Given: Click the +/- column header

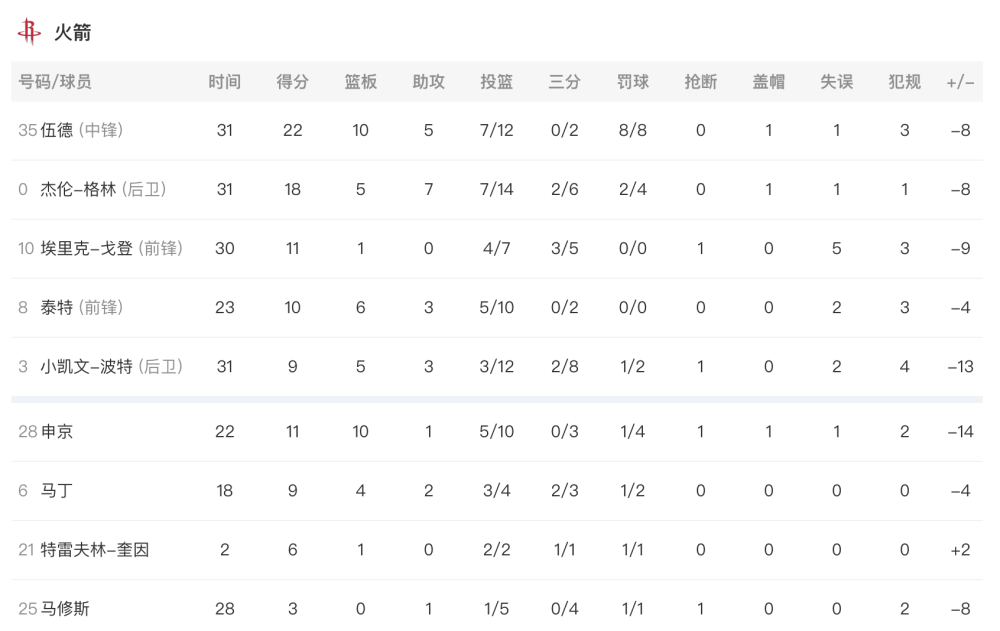Looking at the screenshot, I should point(960,82).
